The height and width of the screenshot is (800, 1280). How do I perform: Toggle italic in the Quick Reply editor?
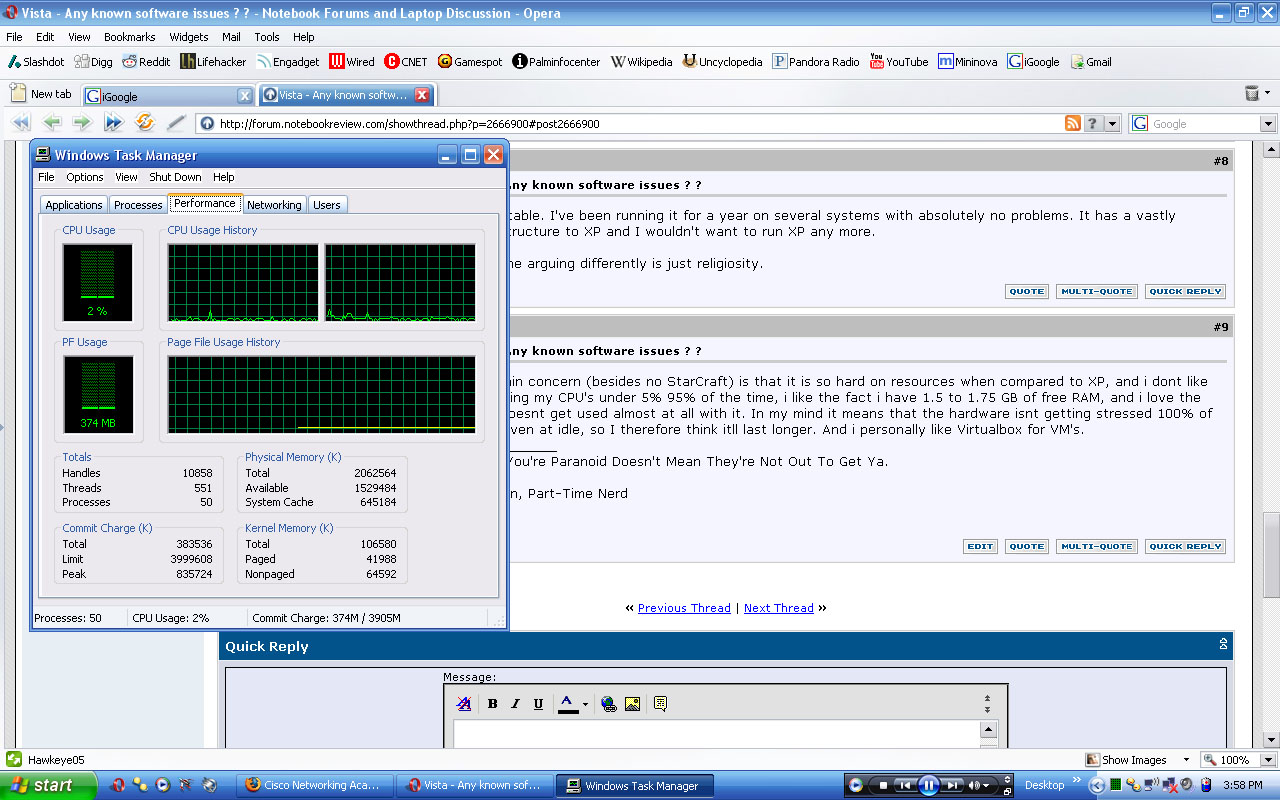(516, 704)
